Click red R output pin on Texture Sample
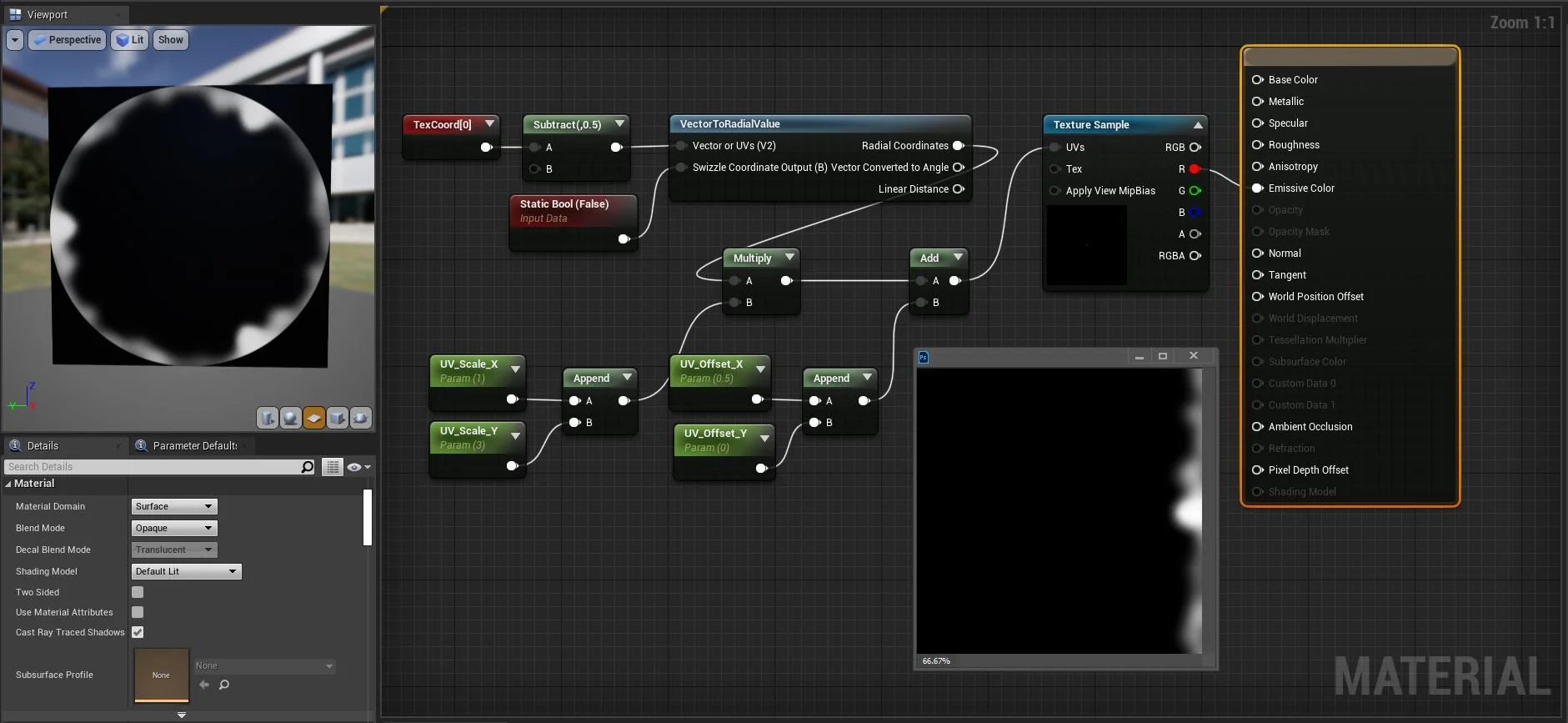Viewport: 1568px width, 723px height. (x=1195, y=169)
